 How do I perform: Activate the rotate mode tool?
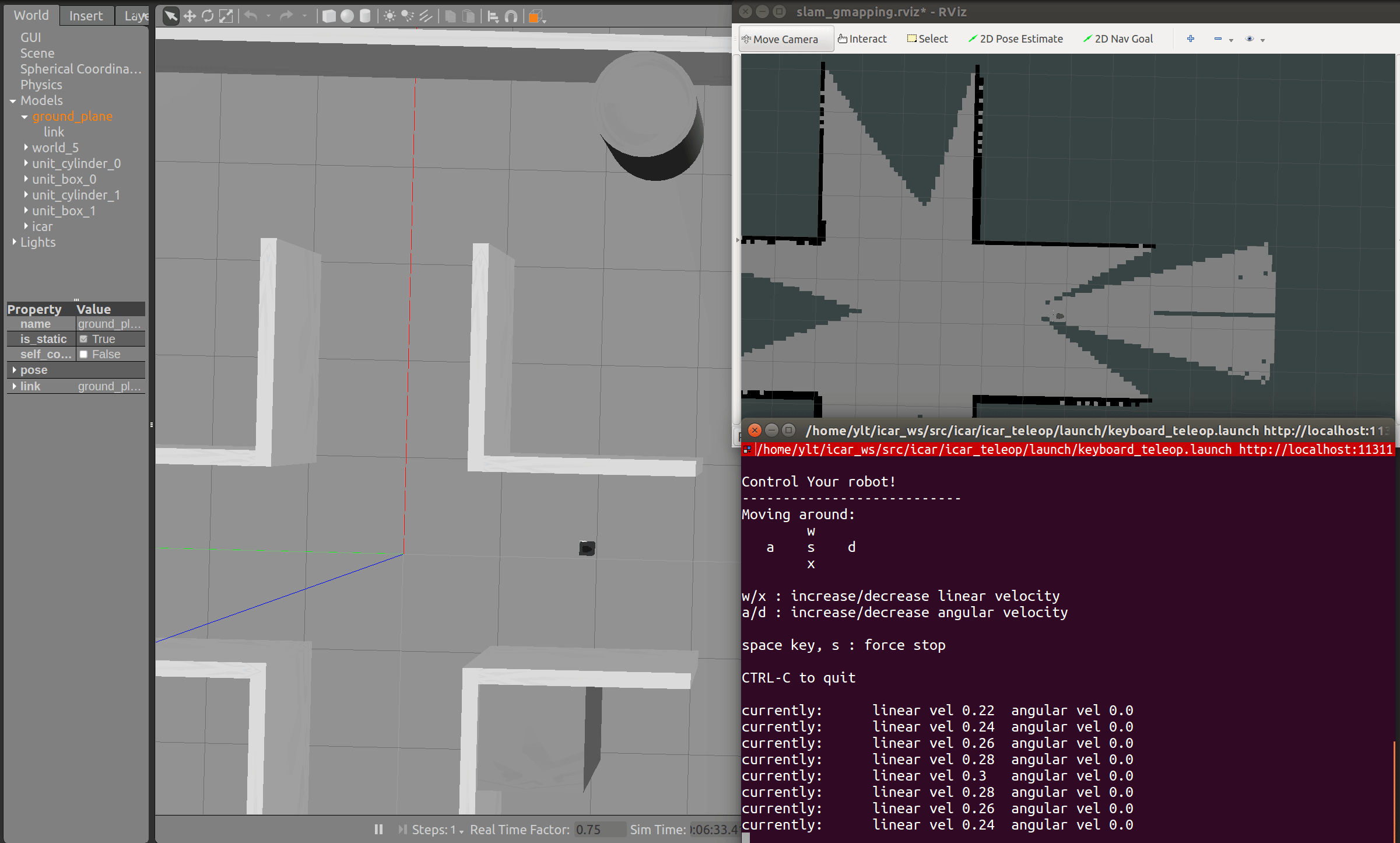click(x=208, y=16)
